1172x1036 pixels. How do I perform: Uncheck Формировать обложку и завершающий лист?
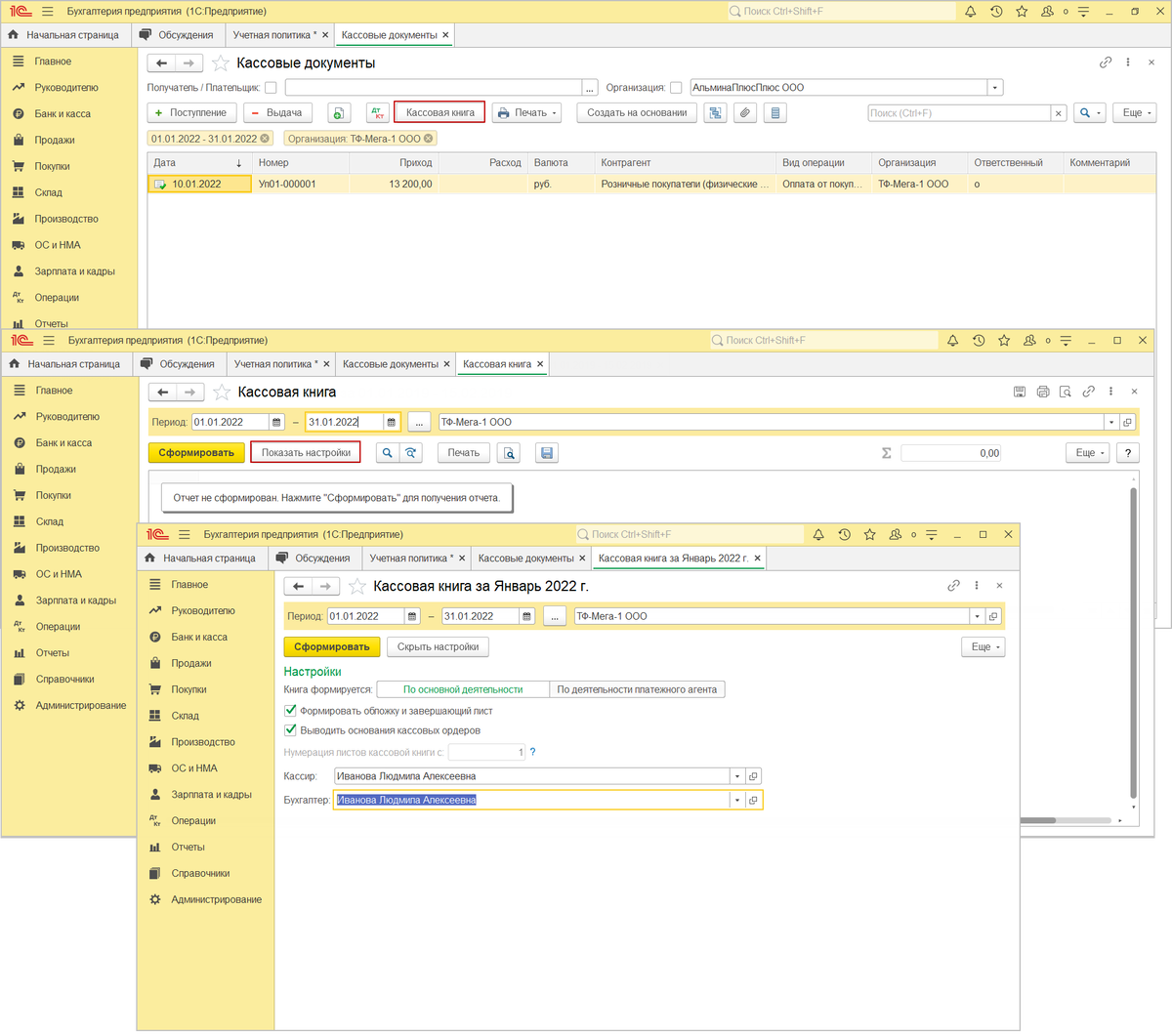290,711
